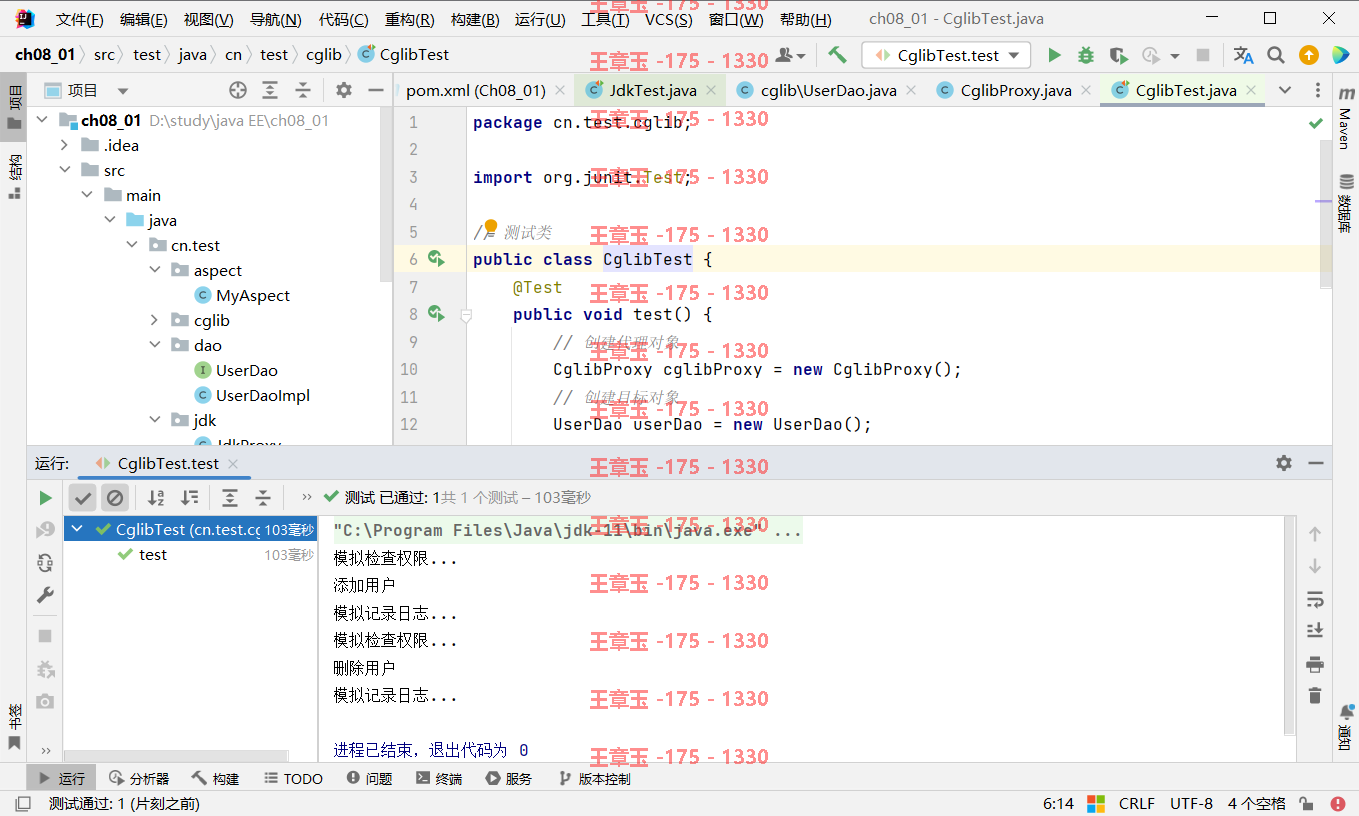1359x816 pixels.
Task: Collapse the jdk package
Action: 155,420
